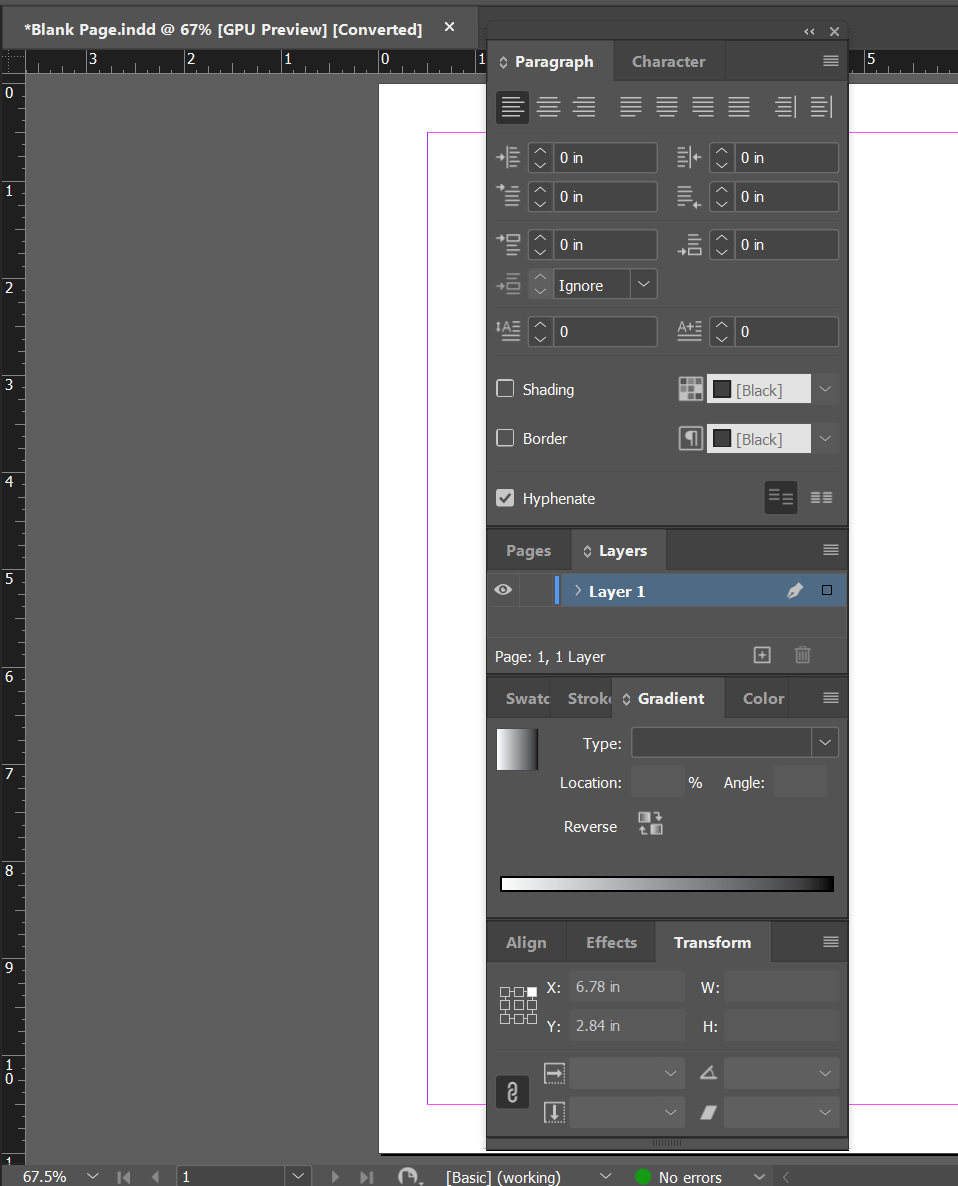Click the Y position field 2.84 in

627,1026
